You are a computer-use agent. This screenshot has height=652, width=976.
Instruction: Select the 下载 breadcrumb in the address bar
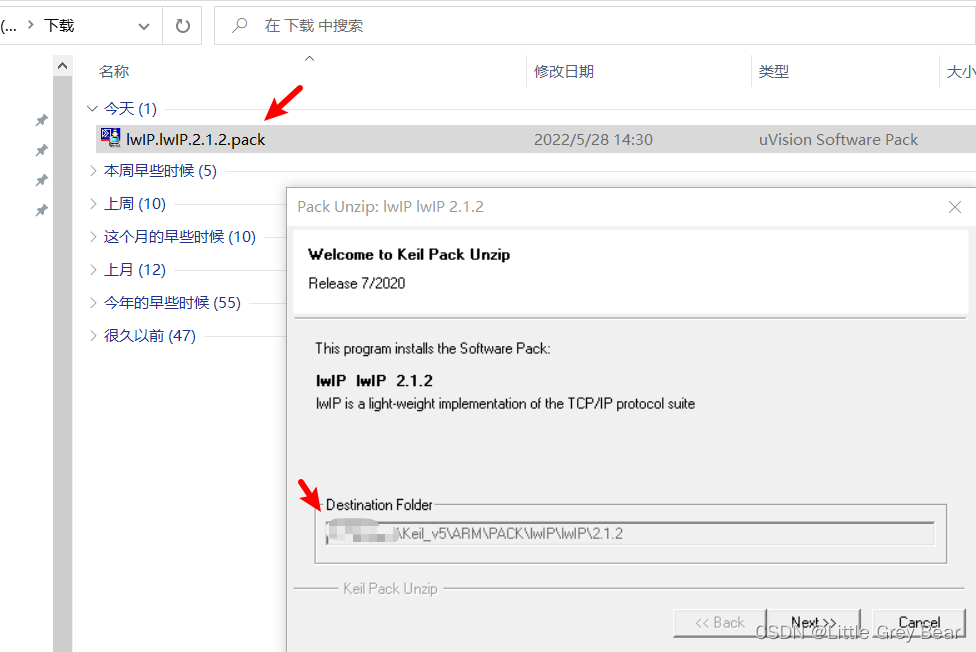click(x=59, y=26)
